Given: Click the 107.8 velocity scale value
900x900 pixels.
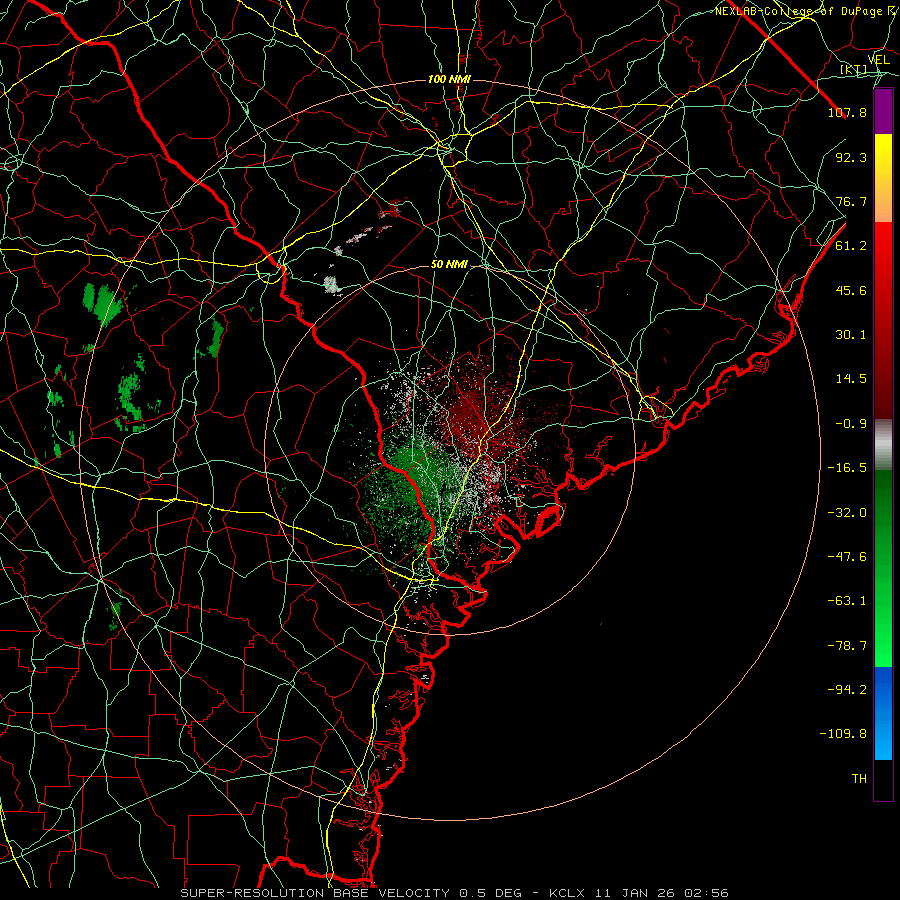Looking at the screenshot, I should 847,112.
